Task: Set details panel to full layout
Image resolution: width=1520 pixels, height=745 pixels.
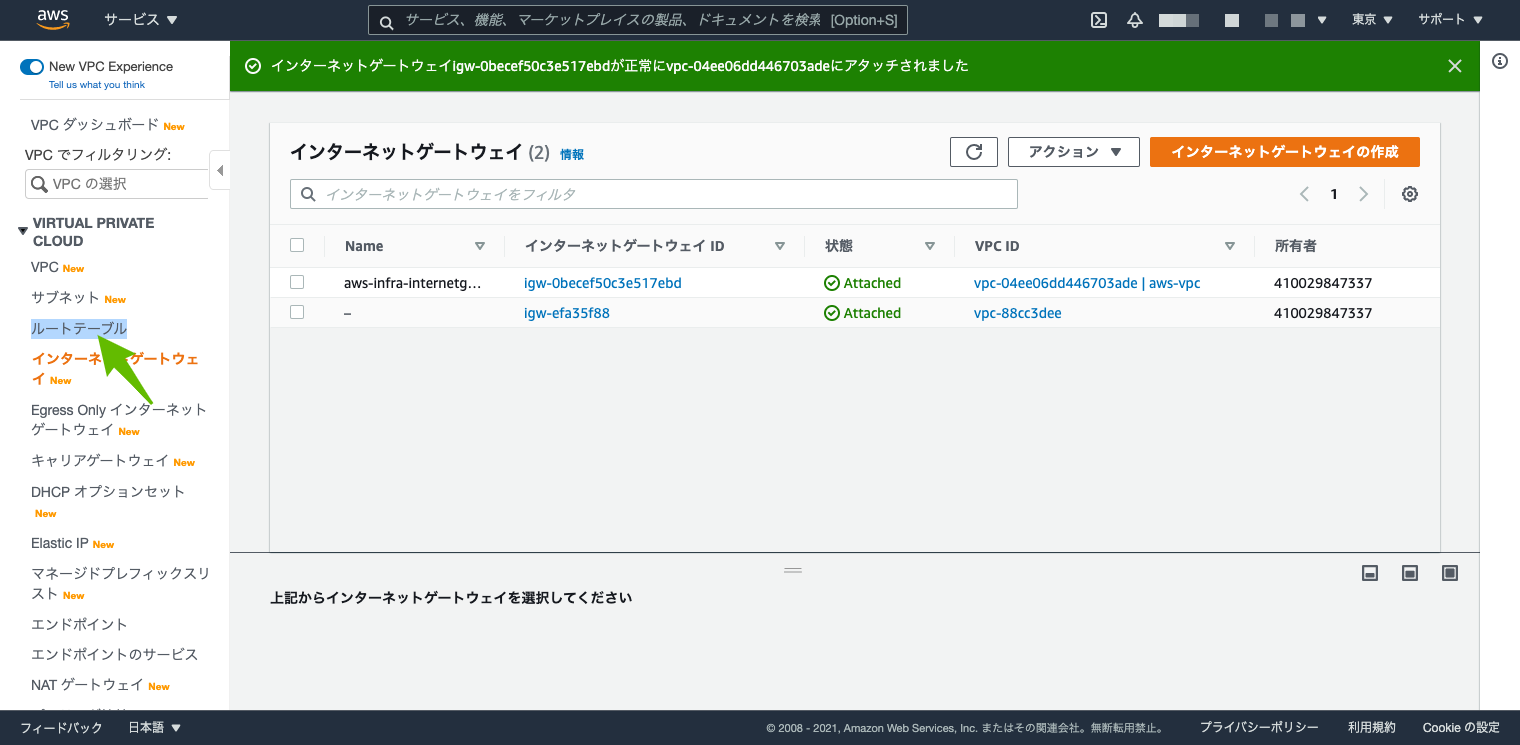Action: pyautogui.click(x=1450, y=573)
